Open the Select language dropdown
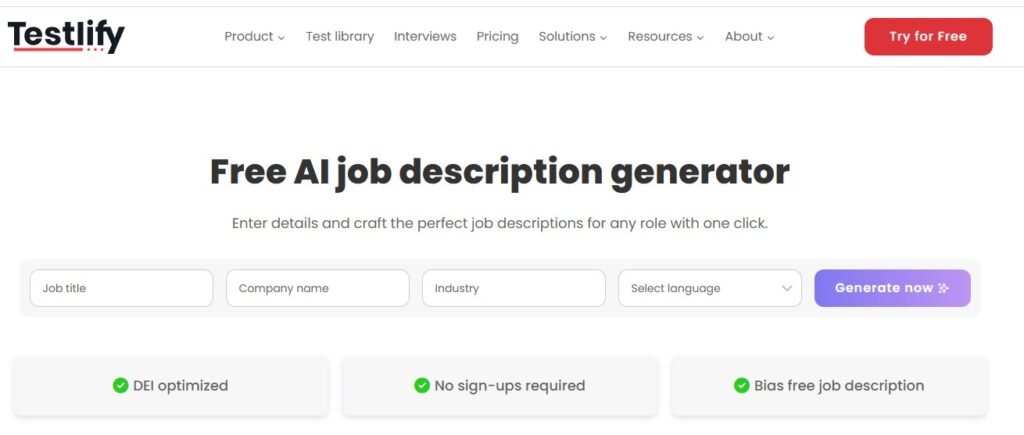 [x=710, y=288]
